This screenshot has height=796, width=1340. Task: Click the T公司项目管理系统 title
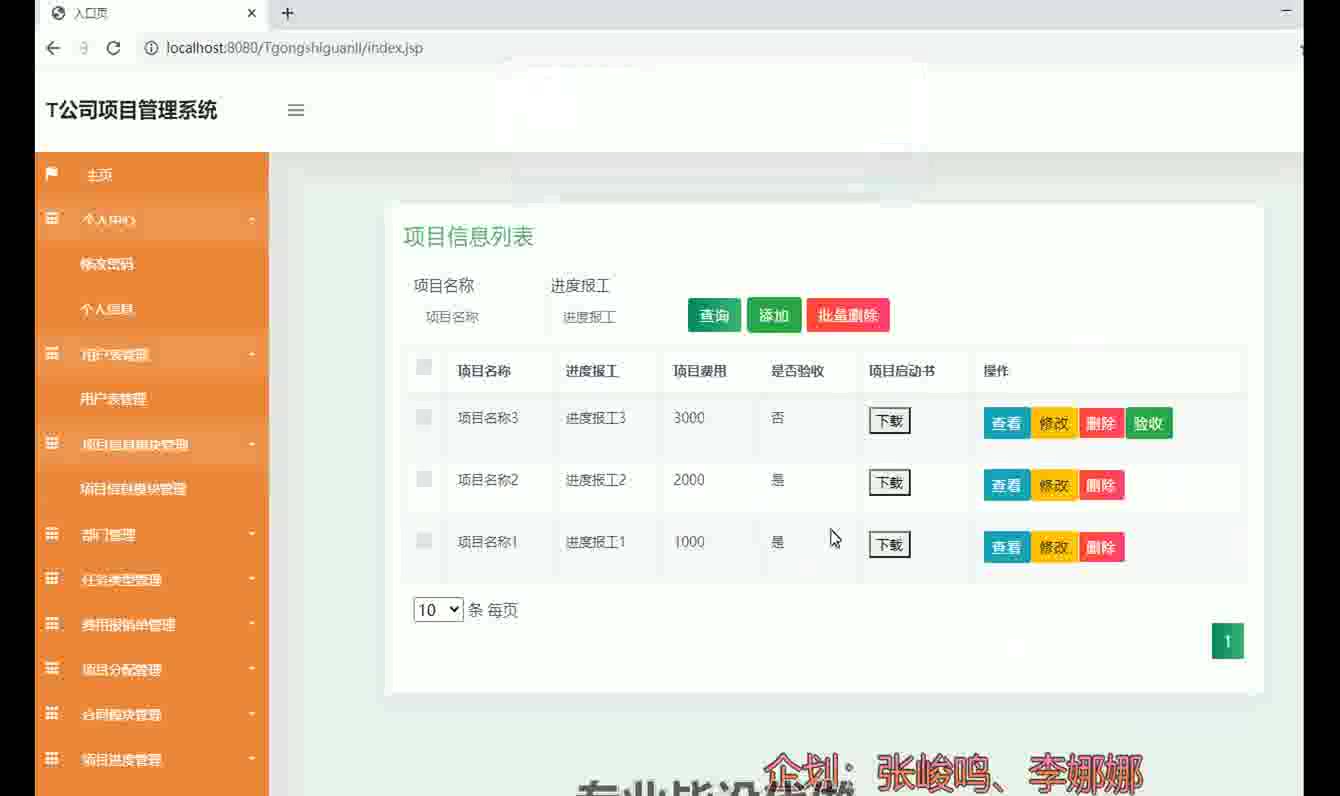click(x=131, y=110)
